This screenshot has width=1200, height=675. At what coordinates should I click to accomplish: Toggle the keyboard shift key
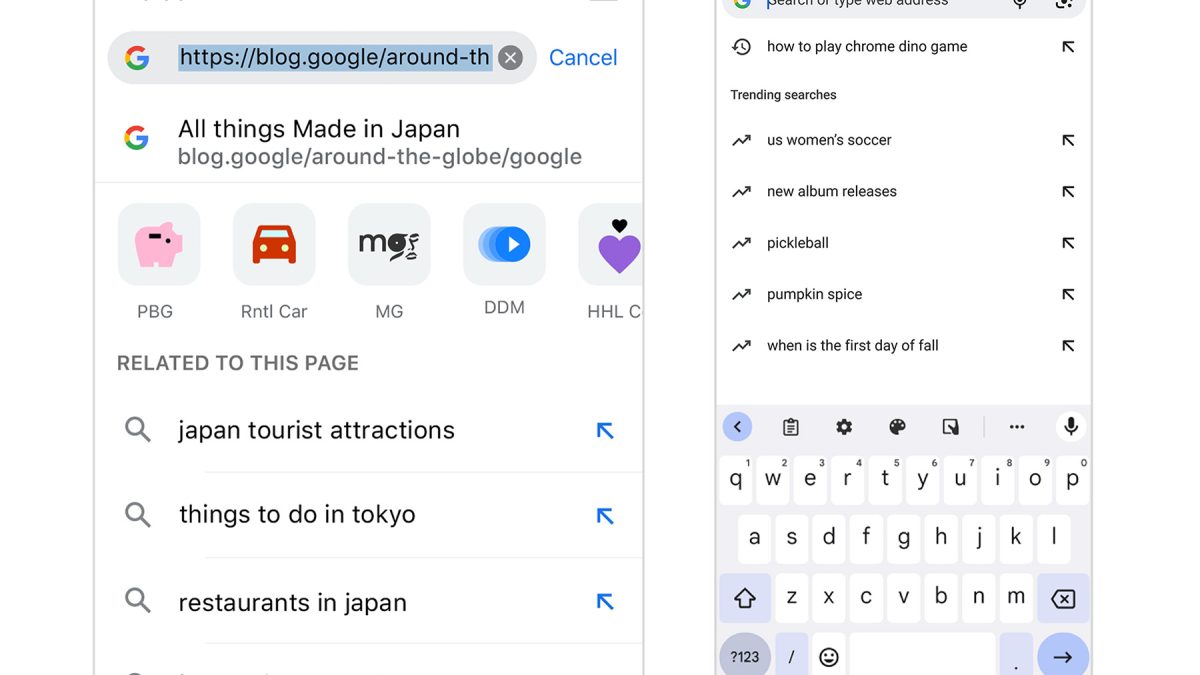click(745, 598)
